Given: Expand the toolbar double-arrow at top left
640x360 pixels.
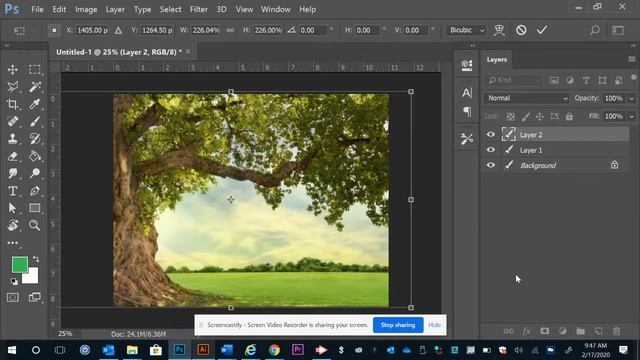Looking at the screenshot, I should tap(7, 46).
